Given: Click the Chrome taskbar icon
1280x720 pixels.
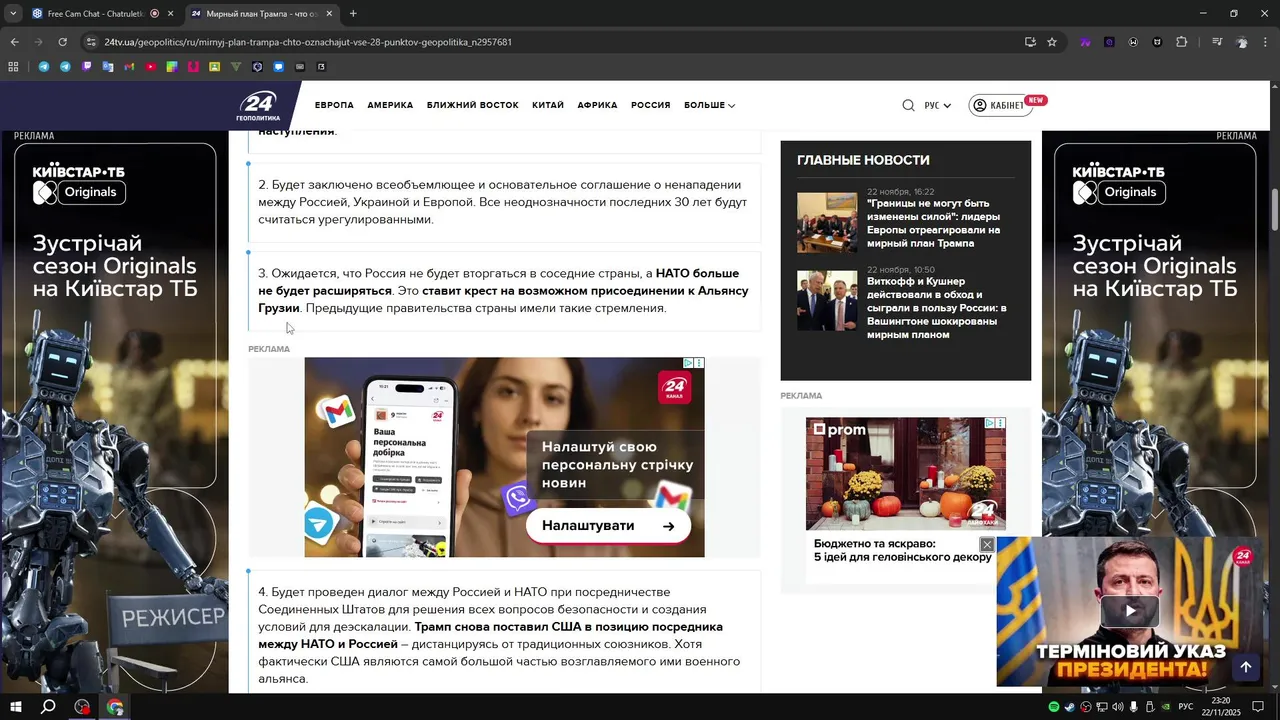Looking at the screenshot, I should 115,707.
